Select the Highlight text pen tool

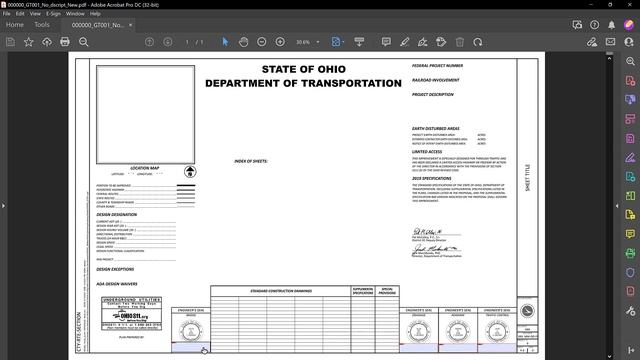(404, 42)
